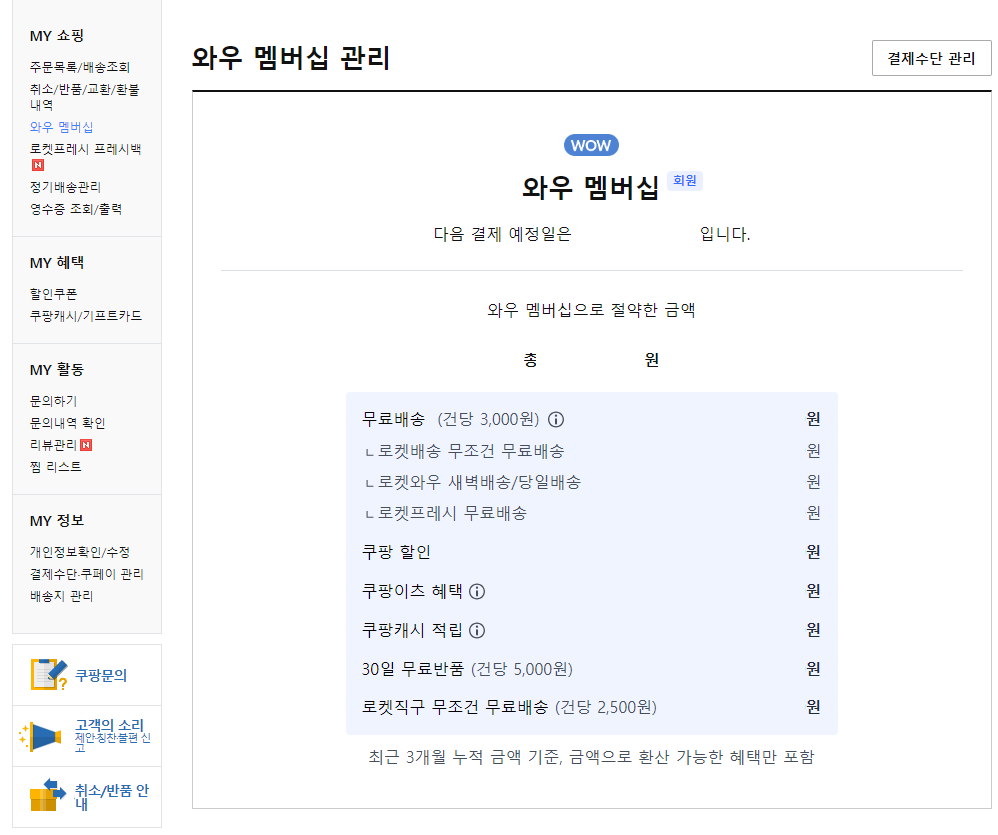Click the 회원 badge beside 와우 멤버십
The image size is (998, 835).
click(x=684, y=181)
